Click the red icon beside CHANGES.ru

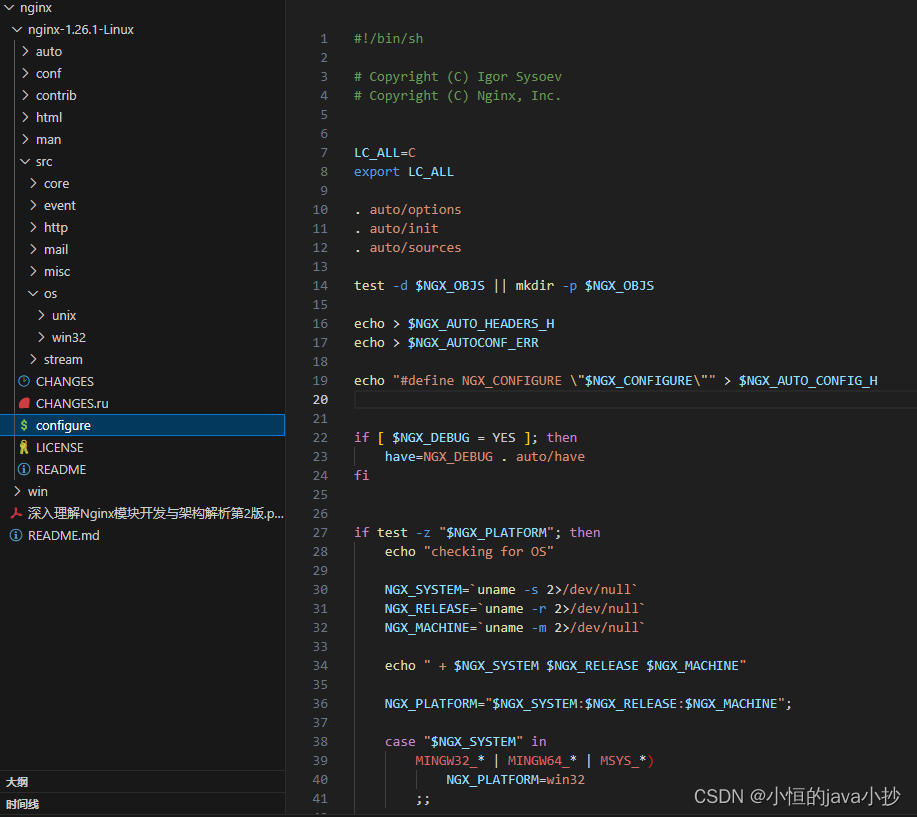click(24, 403)
